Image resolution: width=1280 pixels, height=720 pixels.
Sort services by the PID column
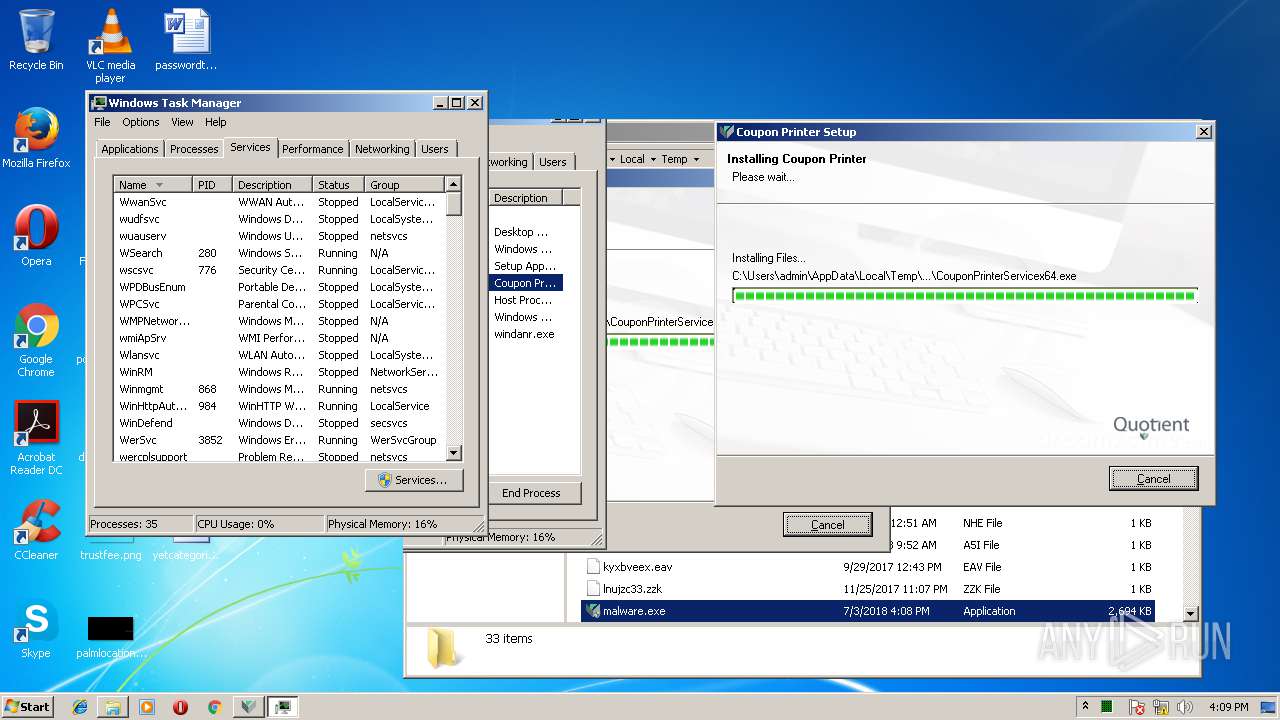(x=213, y=185)
